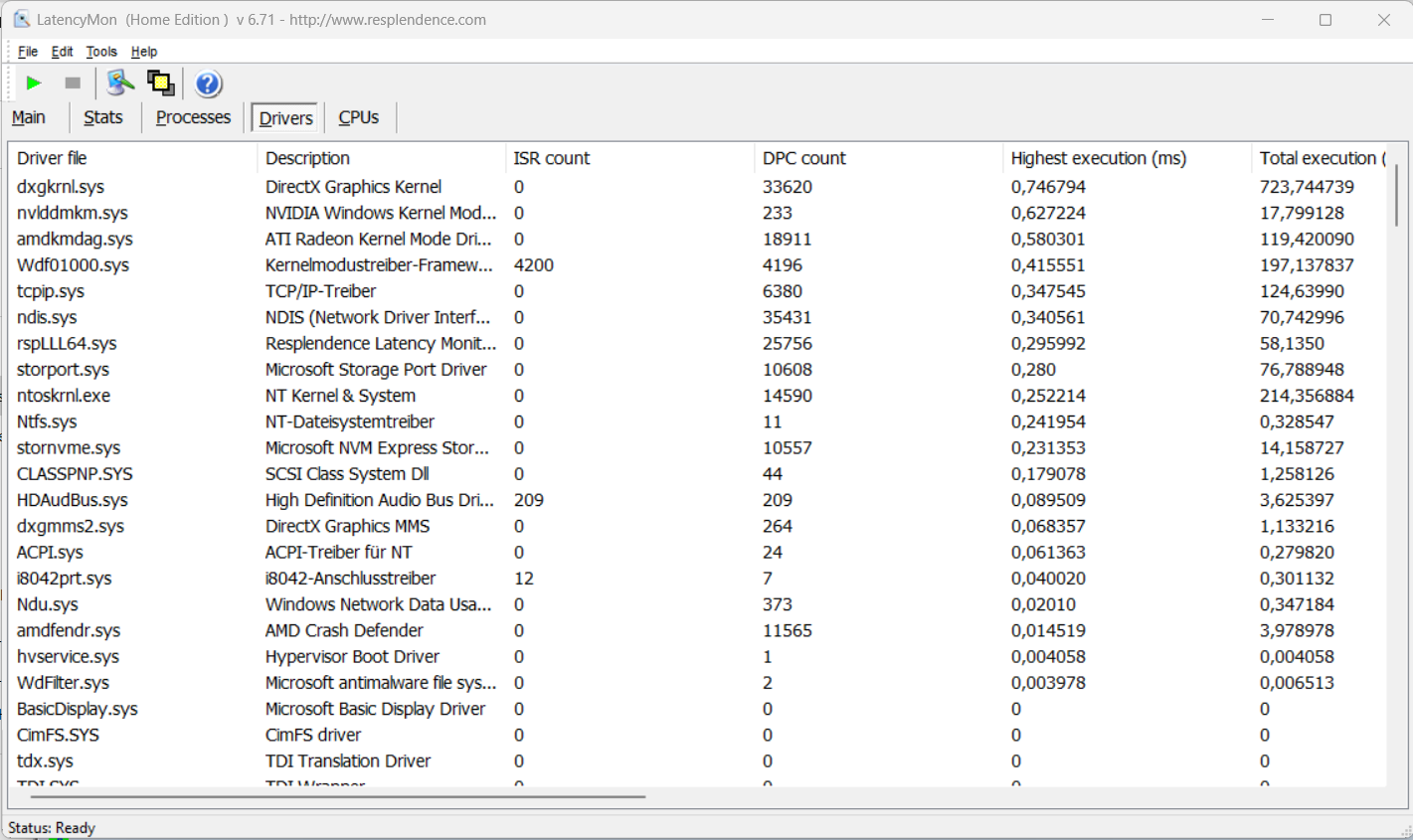The height and width of the screenshot is (840, 1413).
Task: Click the vertical scrollbar of the driver list
Action: click(x=1395, y=196)
